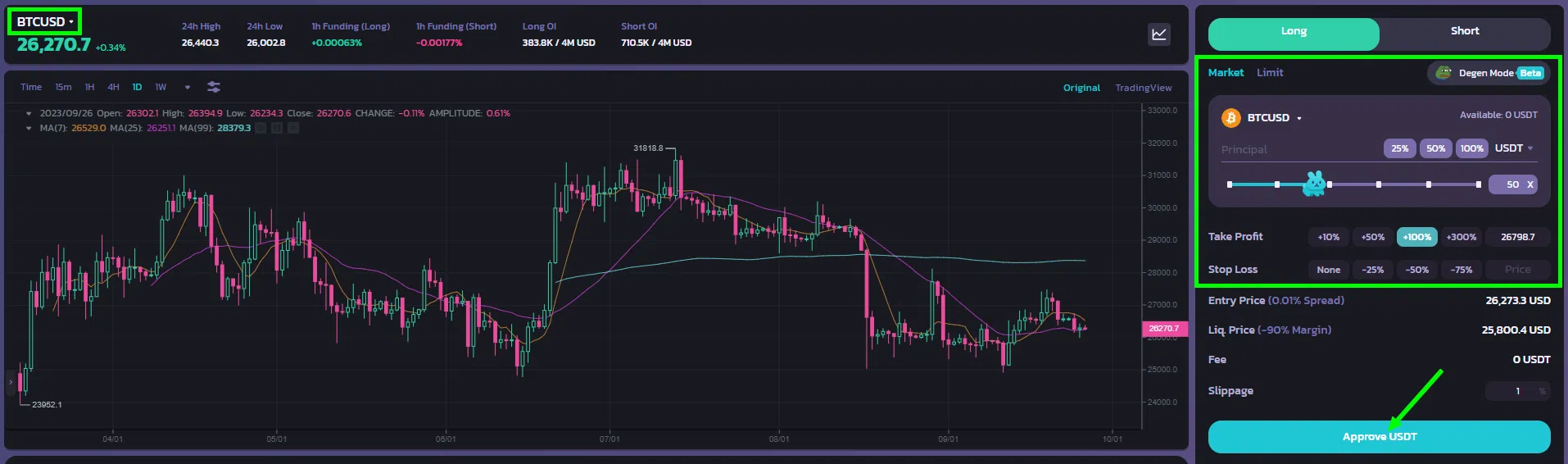Click Available: 0 USDT text
This screenshot has height=464, width=1568.
coord(1498,116)
